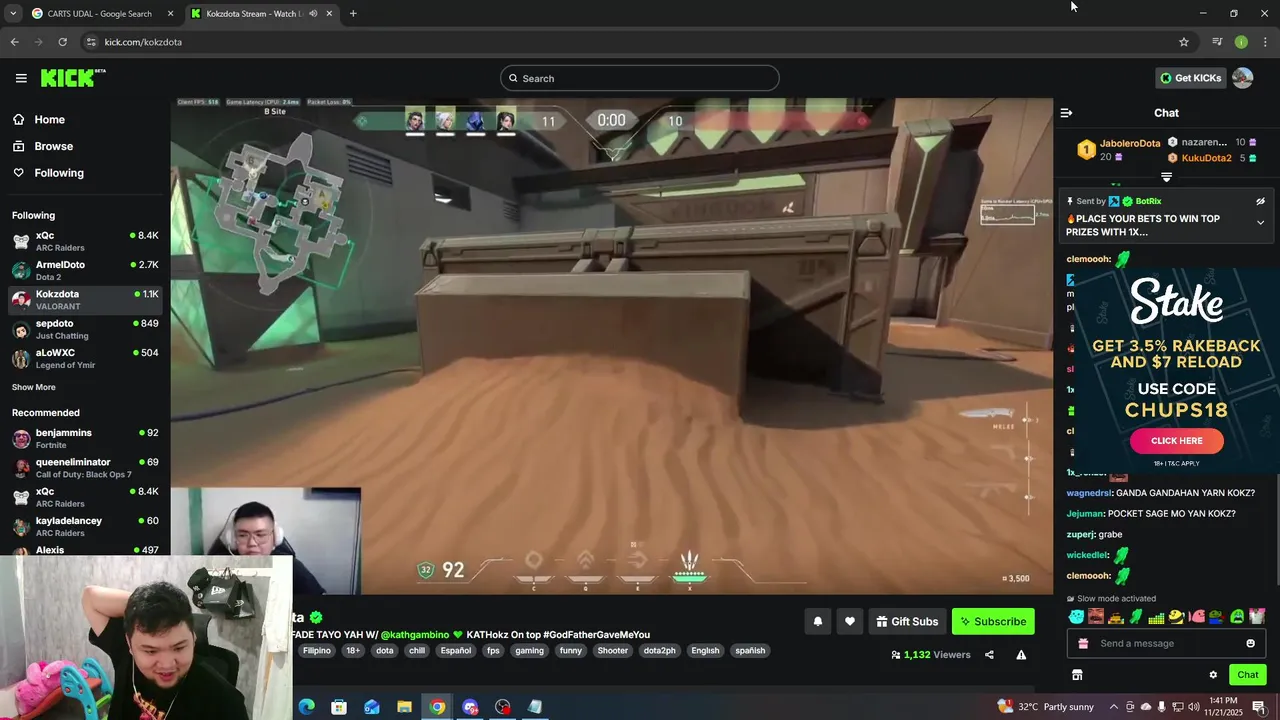This screenshot has height=720, width=1280.
Task: Click the pink gift icon in message box
Action: pos(1083,643)
